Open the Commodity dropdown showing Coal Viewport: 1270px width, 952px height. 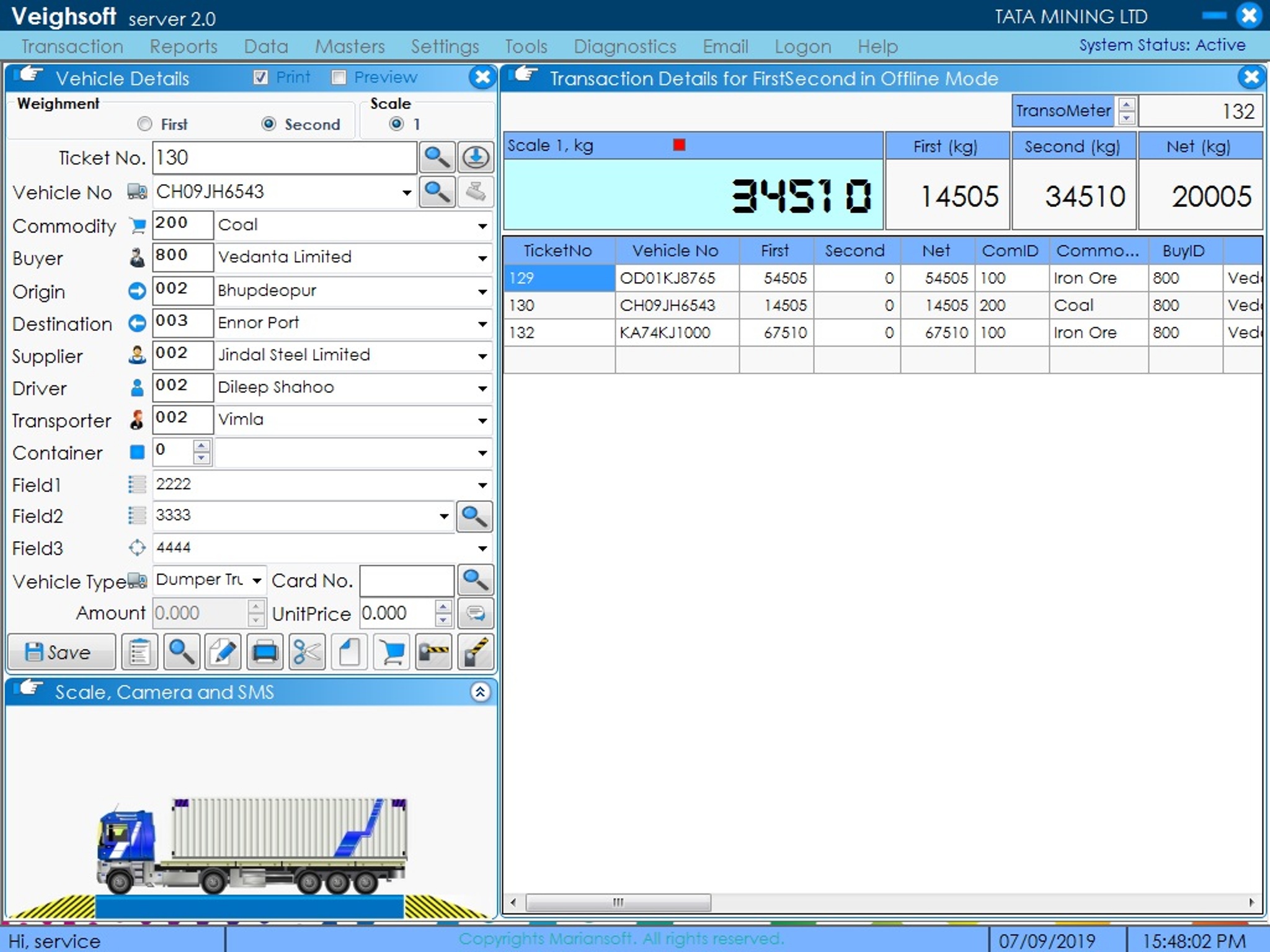pos(482,226)
